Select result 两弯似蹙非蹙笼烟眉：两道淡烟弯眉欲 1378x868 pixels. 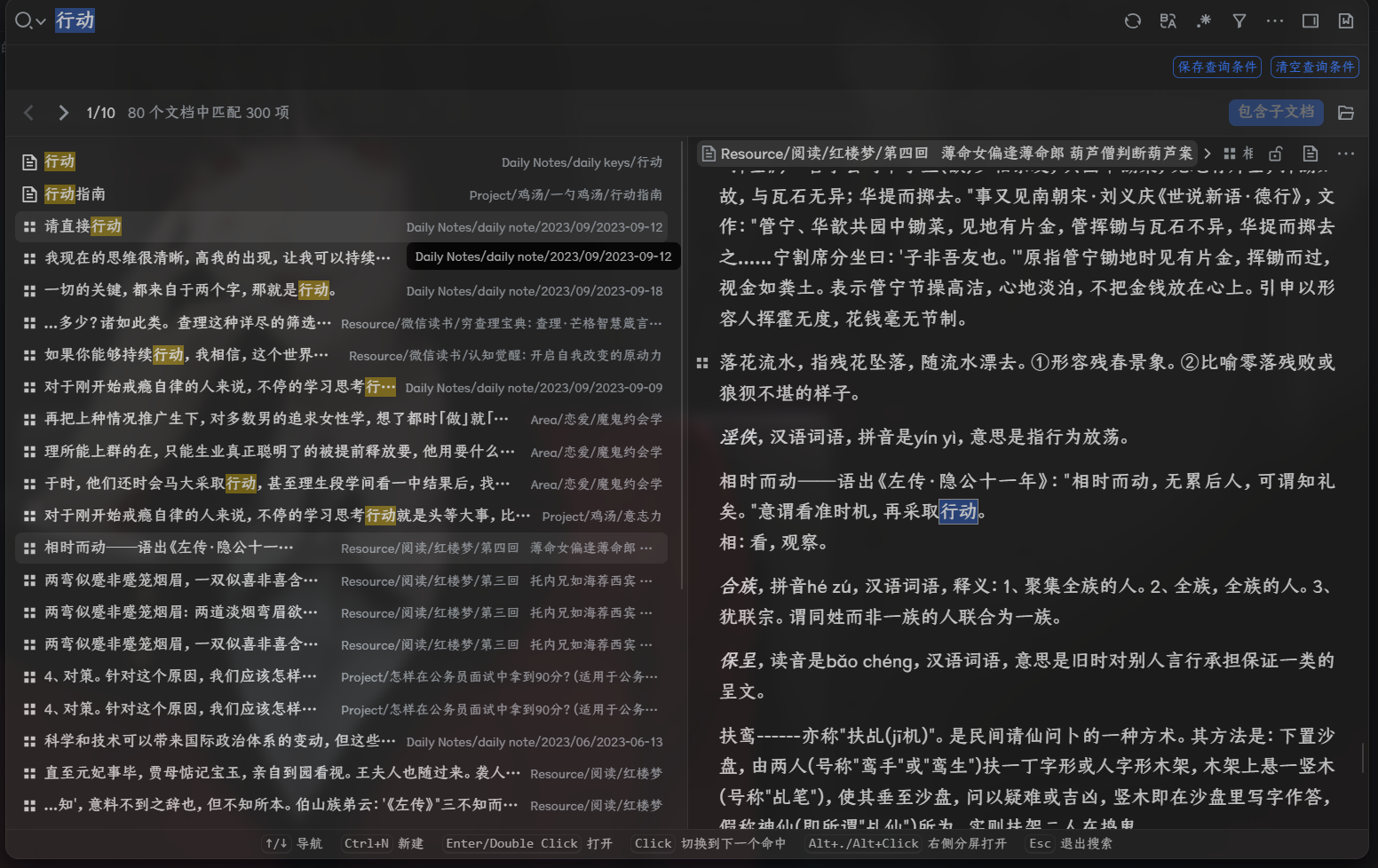click(x=342, y=612)
